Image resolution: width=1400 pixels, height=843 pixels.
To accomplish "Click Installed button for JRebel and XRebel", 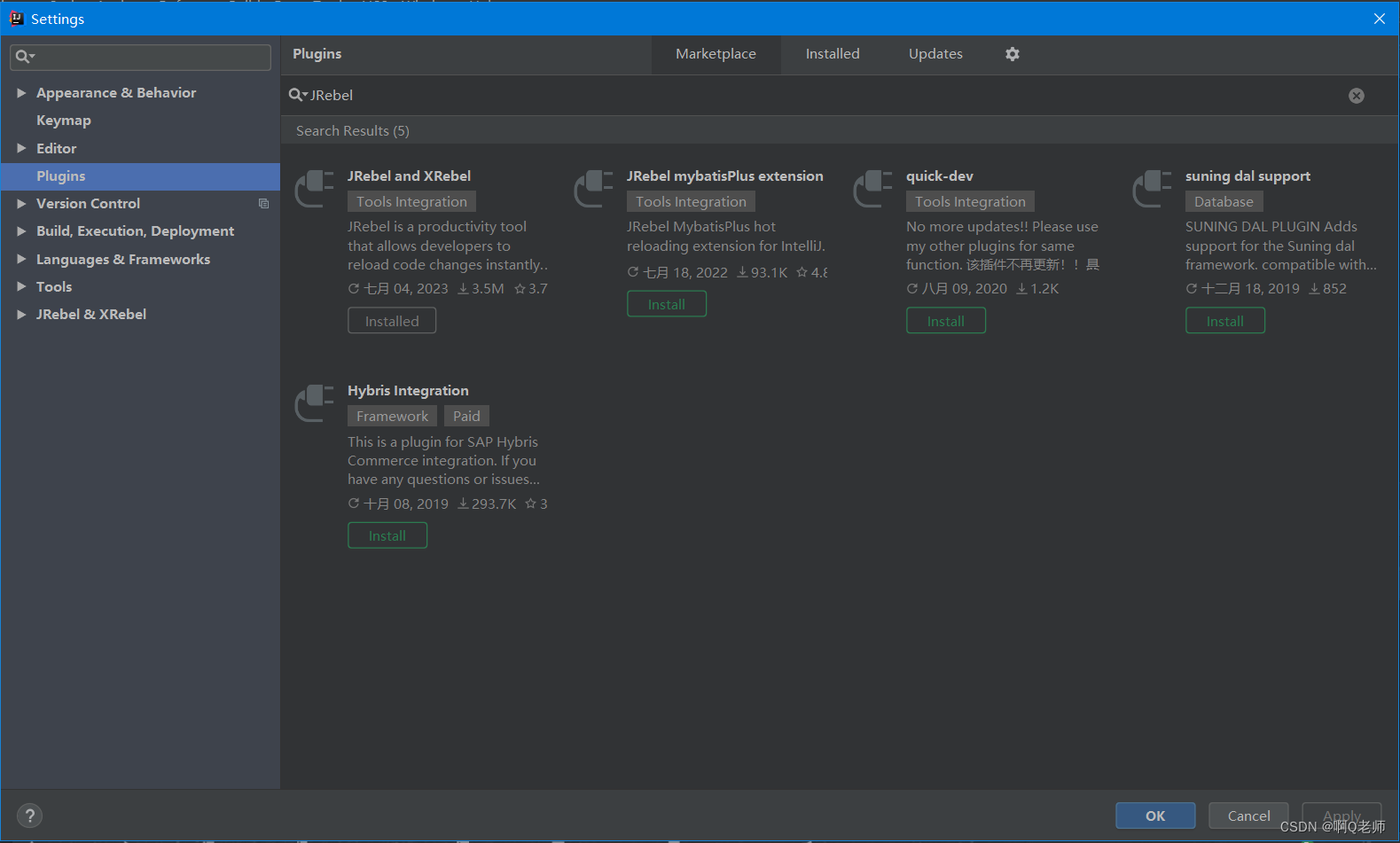I will (392, 321).
